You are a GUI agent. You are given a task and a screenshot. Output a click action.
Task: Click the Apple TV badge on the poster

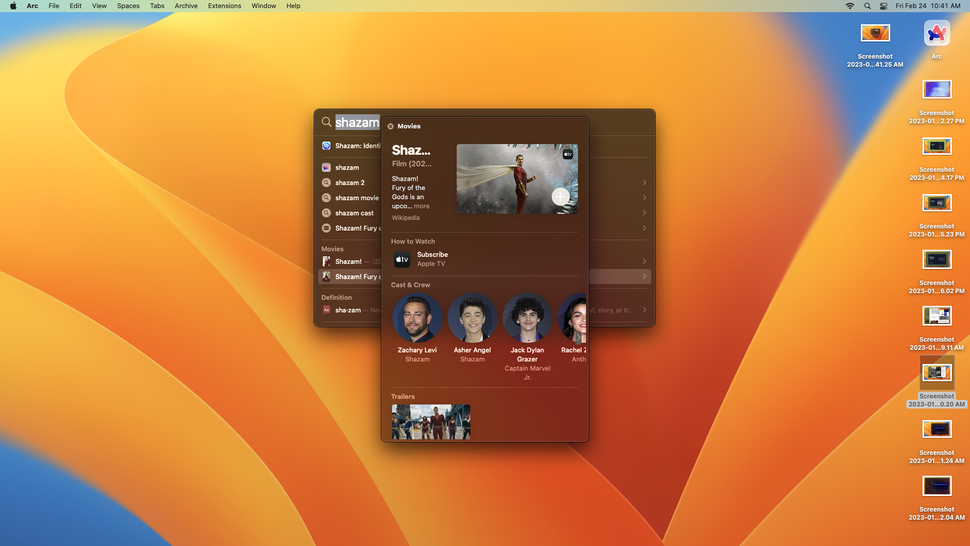pyautogui.click(x=567, y=154)
